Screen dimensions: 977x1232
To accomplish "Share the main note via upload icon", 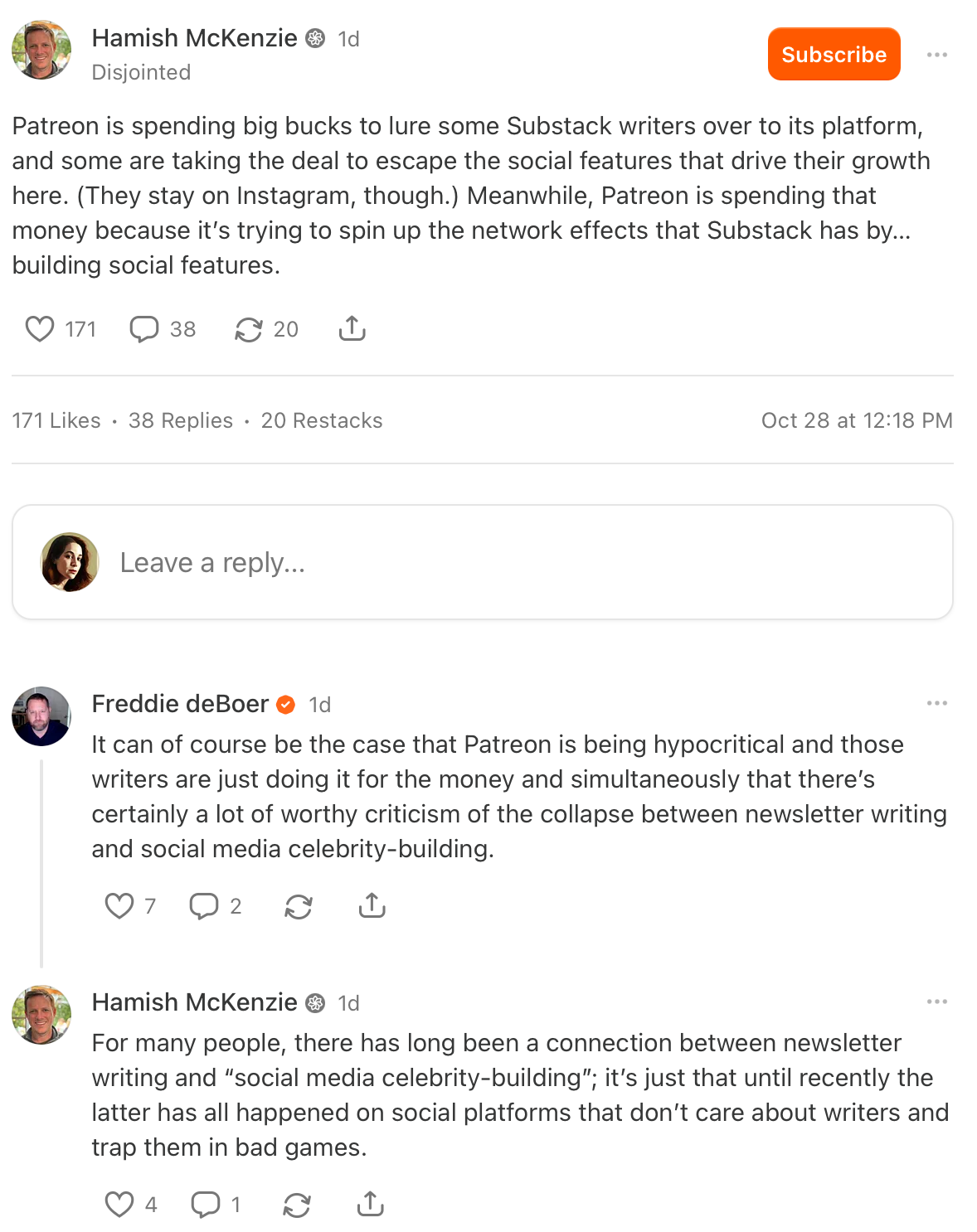I will [x=352, y=329].
